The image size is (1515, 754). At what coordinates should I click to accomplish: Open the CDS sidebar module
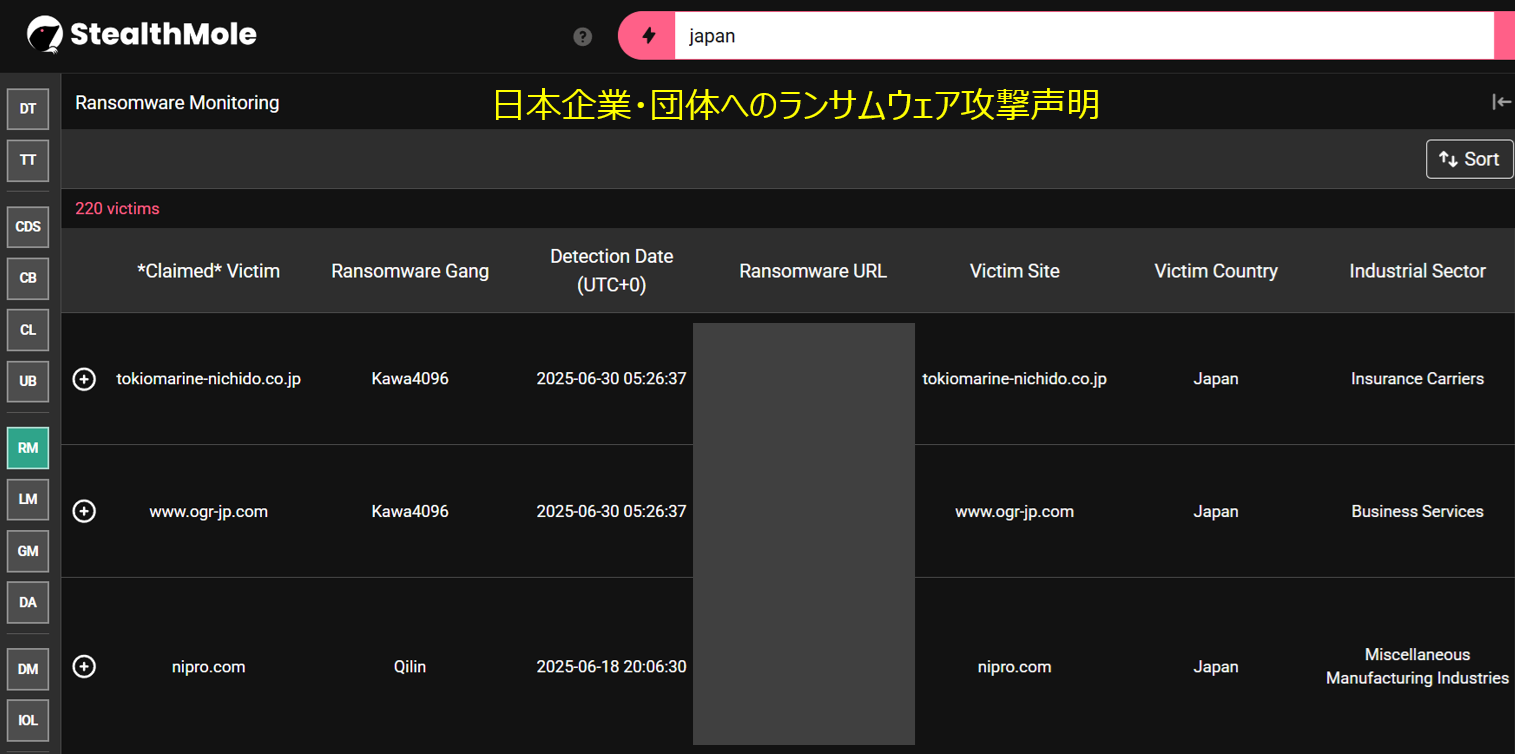[28, 227]
